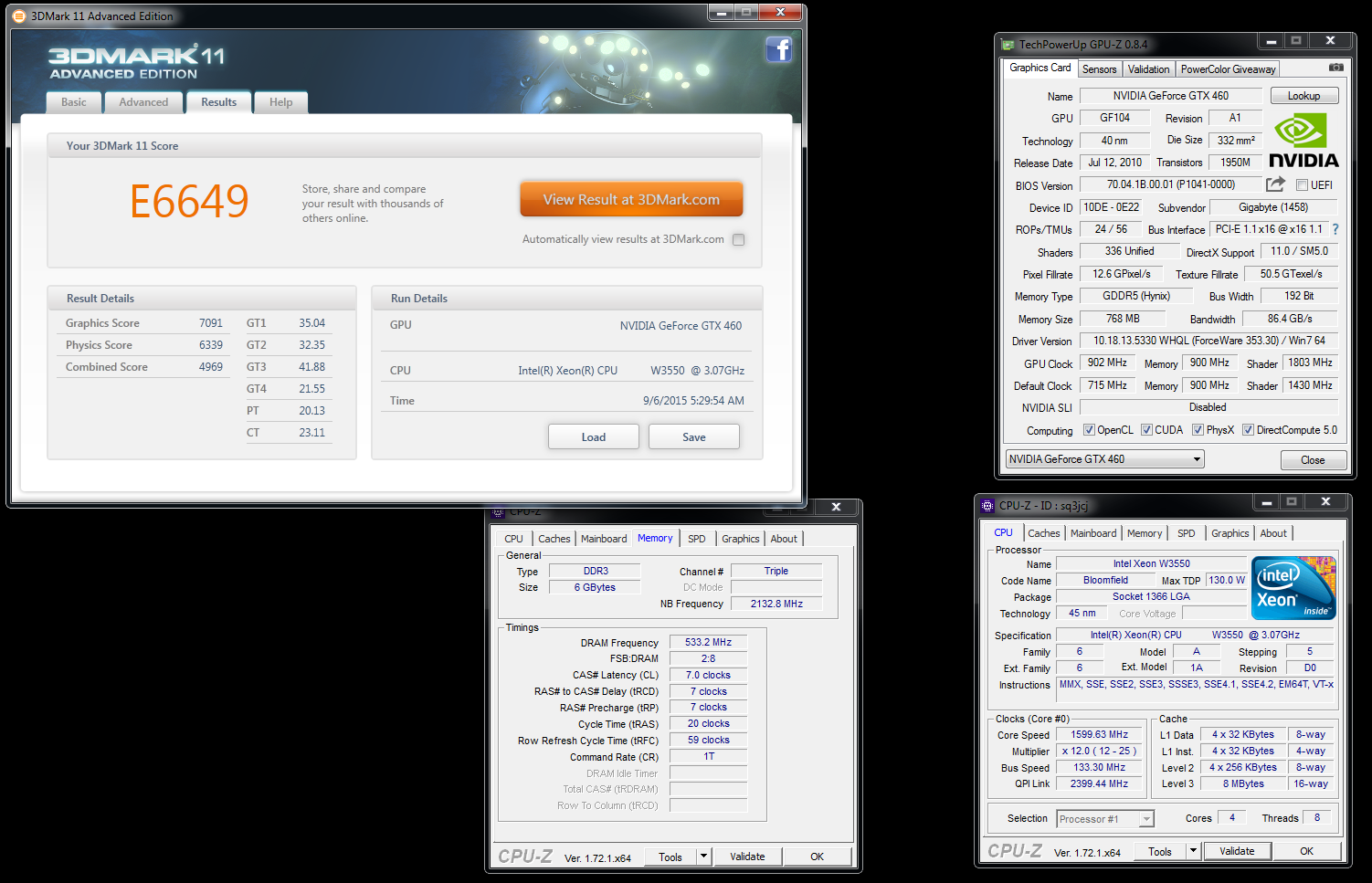The height and width of the screenshot is (883, 1372).
Task: Open the Validation tab in GPU-Z
Action: tap(1148, 69)
